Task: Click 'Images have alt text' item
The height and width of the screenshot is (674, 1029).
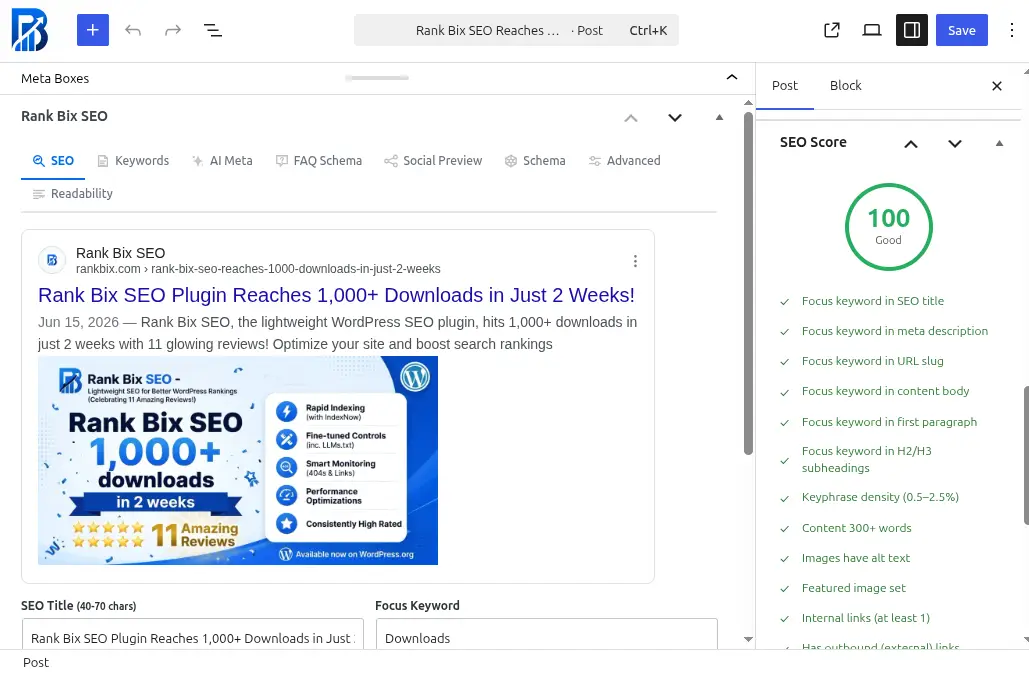Action: point(856,558)
